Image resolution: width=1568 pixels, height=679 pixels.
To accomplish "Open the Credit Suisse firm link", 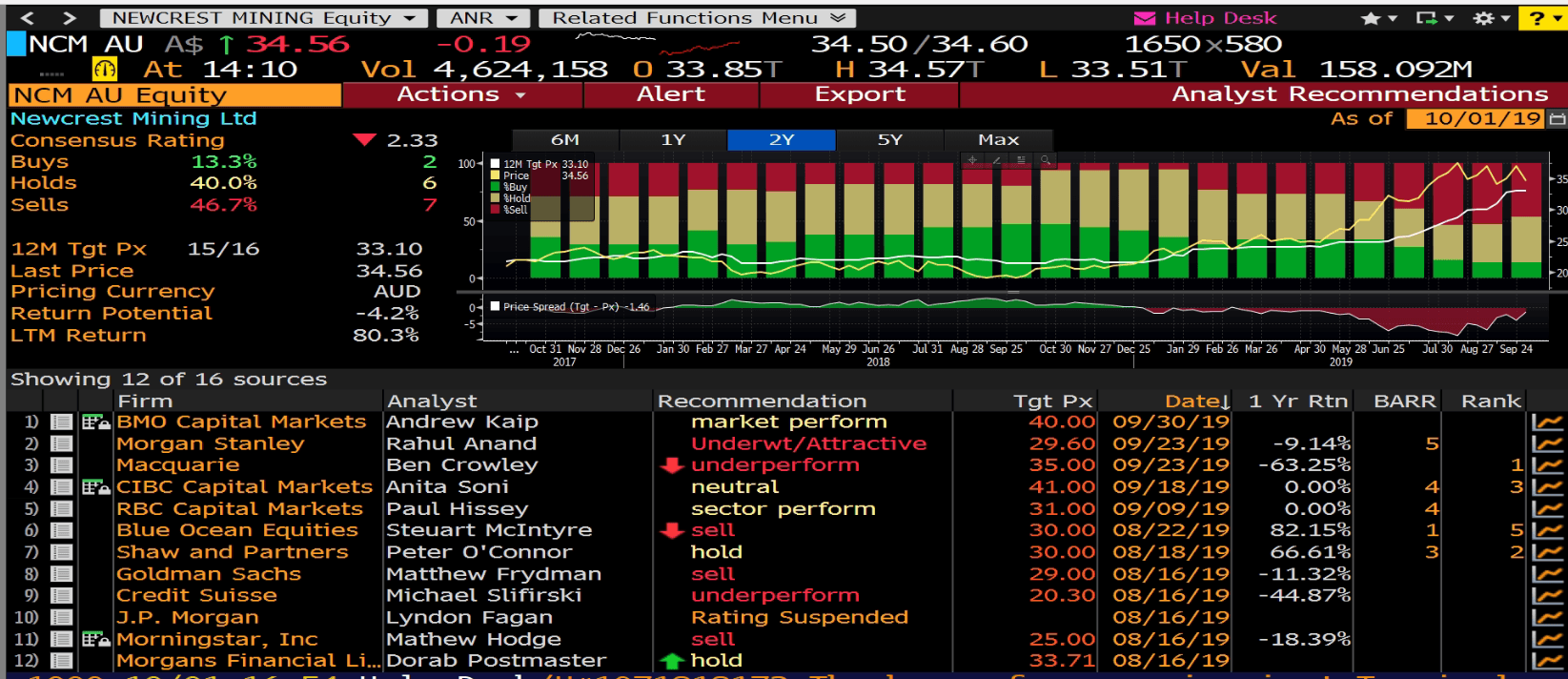I will click(196, 595).
